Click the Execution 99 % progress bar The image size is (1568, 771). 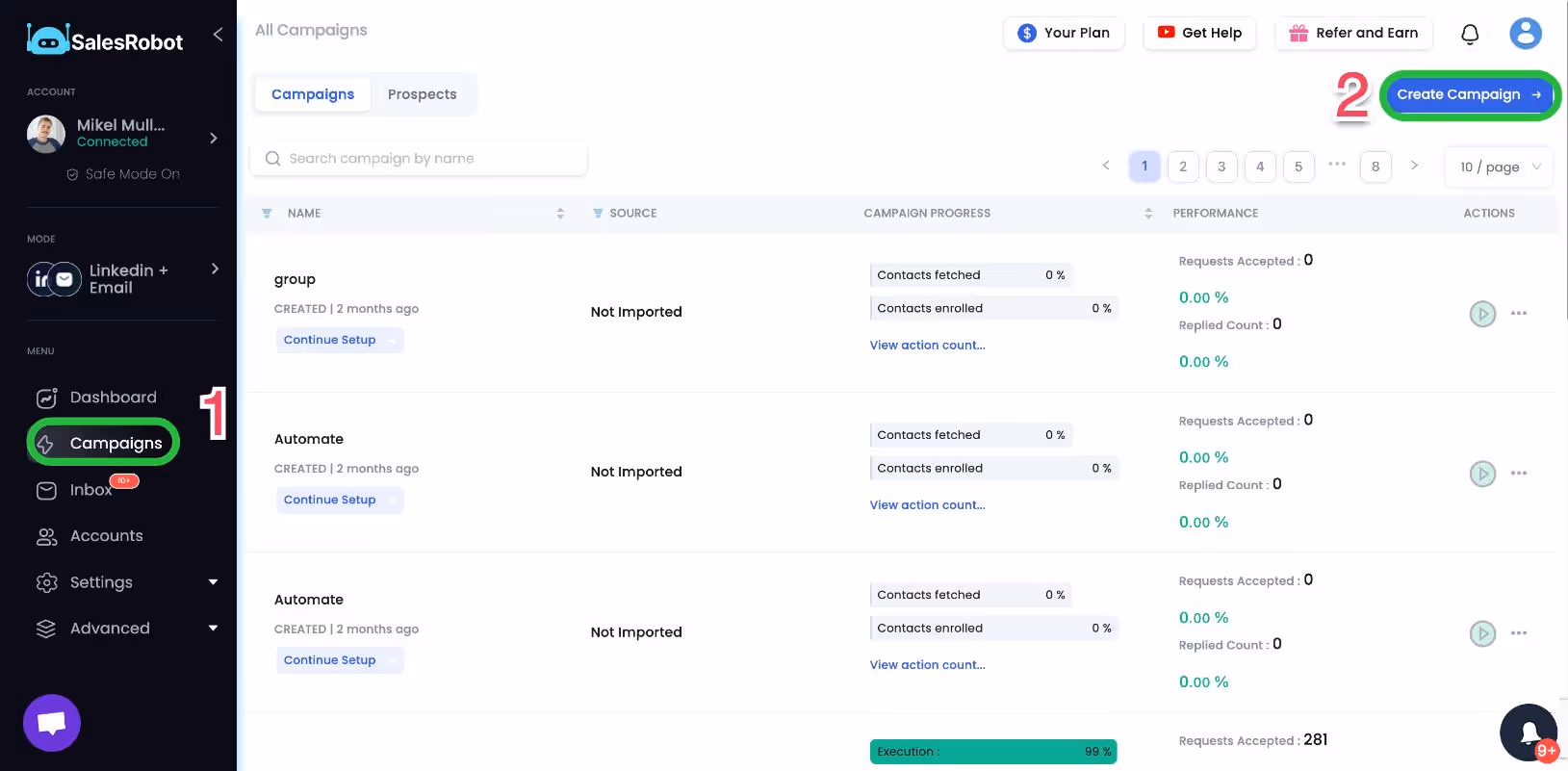pos(993,752)
